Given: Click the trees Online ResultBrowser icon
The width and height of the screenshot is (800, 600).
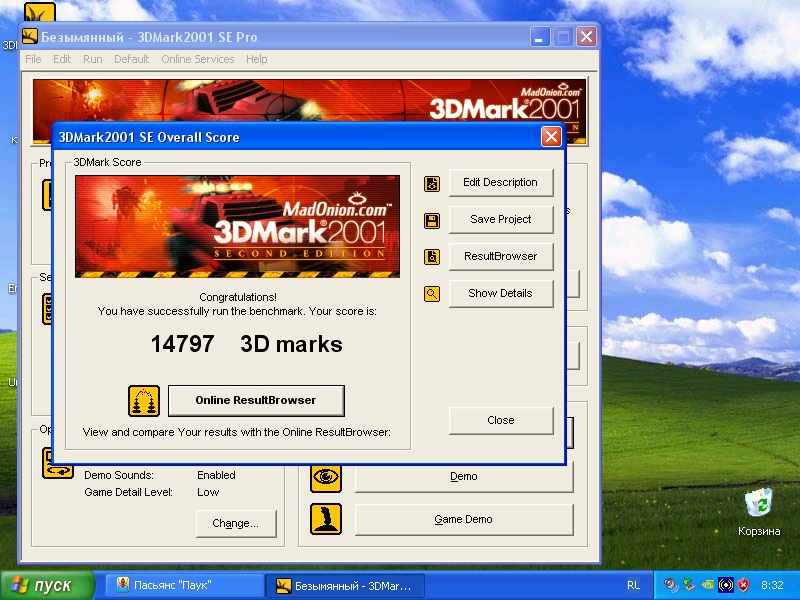Looking at the screenshot, I should click(x=143, y=401).
